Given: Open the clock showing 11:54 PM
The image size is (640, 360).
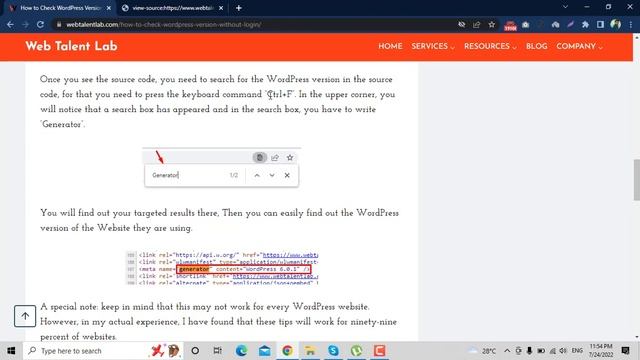Looking at the screenshot, I should click(x=601, y=351).
